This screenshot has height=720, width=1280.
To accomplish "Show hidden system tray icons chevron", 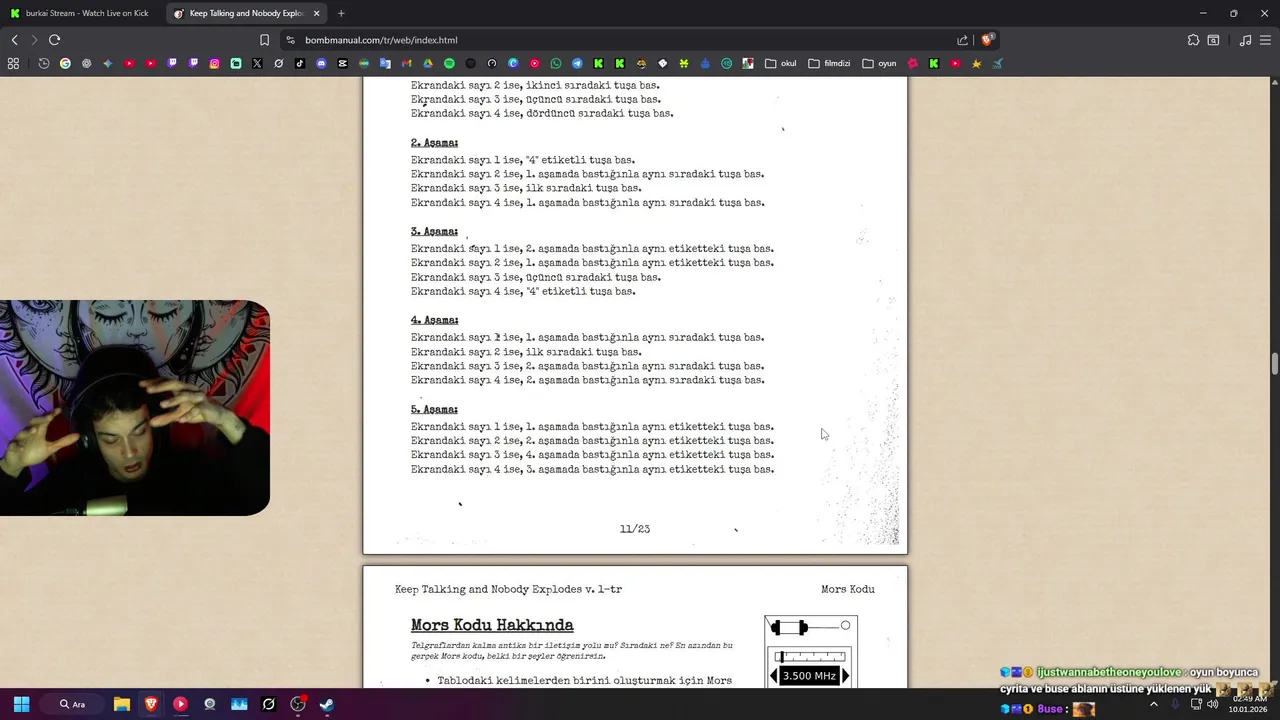I will tap(1153, 704).
